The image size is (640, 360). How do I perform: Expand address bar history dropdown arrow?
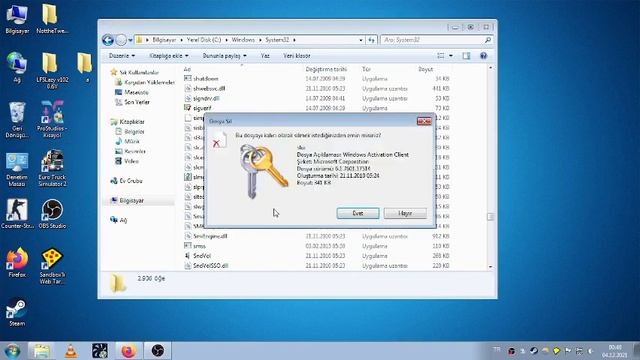[x=360, y=40]
